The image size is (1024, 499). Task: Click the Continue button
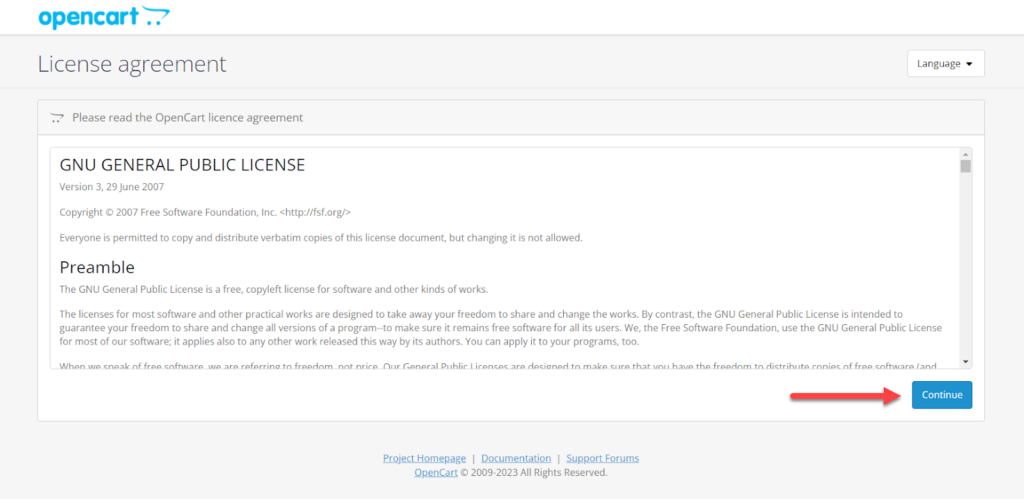942,395
